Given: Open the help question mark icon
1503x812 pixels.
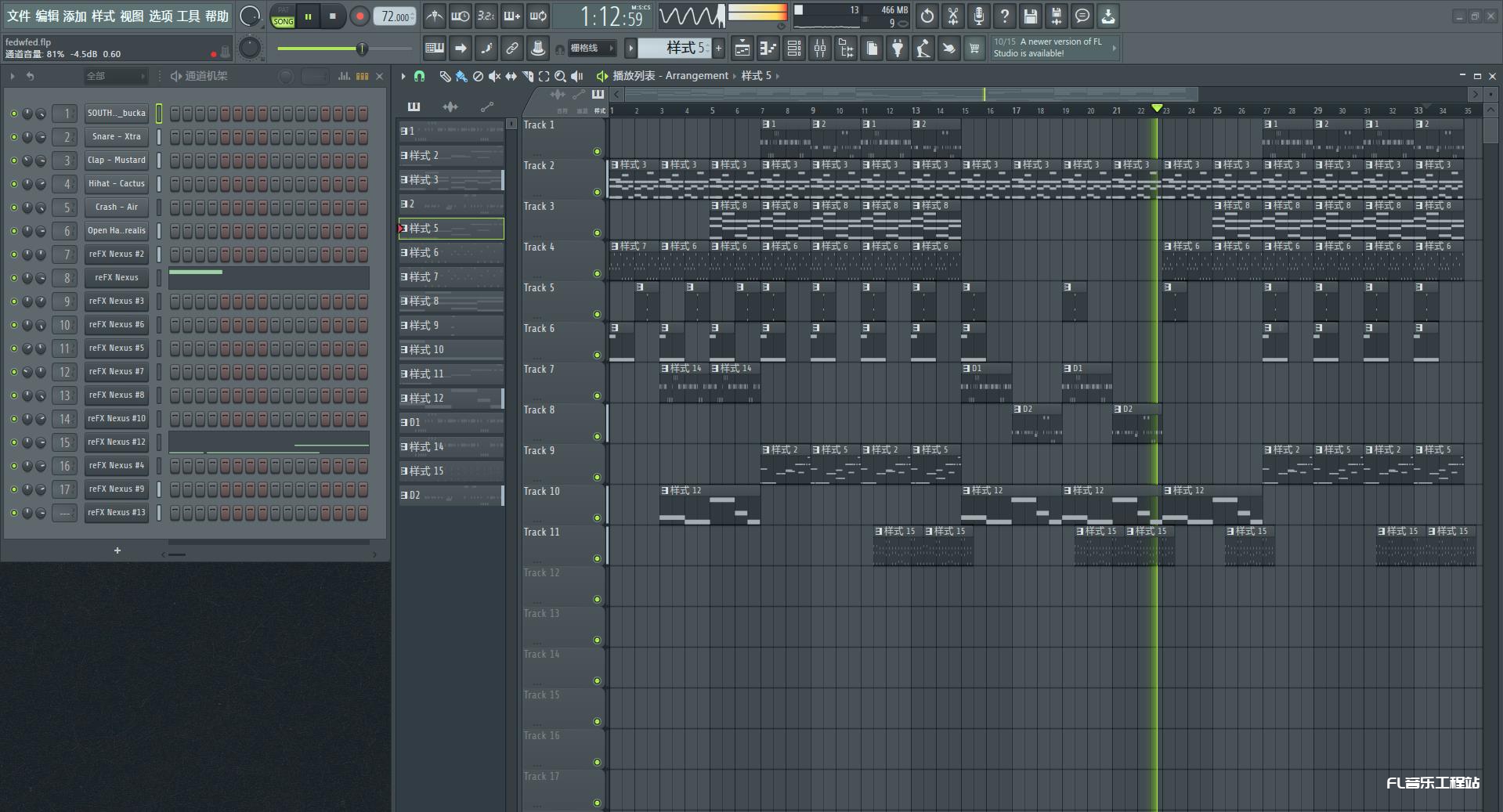Looking at the screenshot, I should tap(1005, 16).
